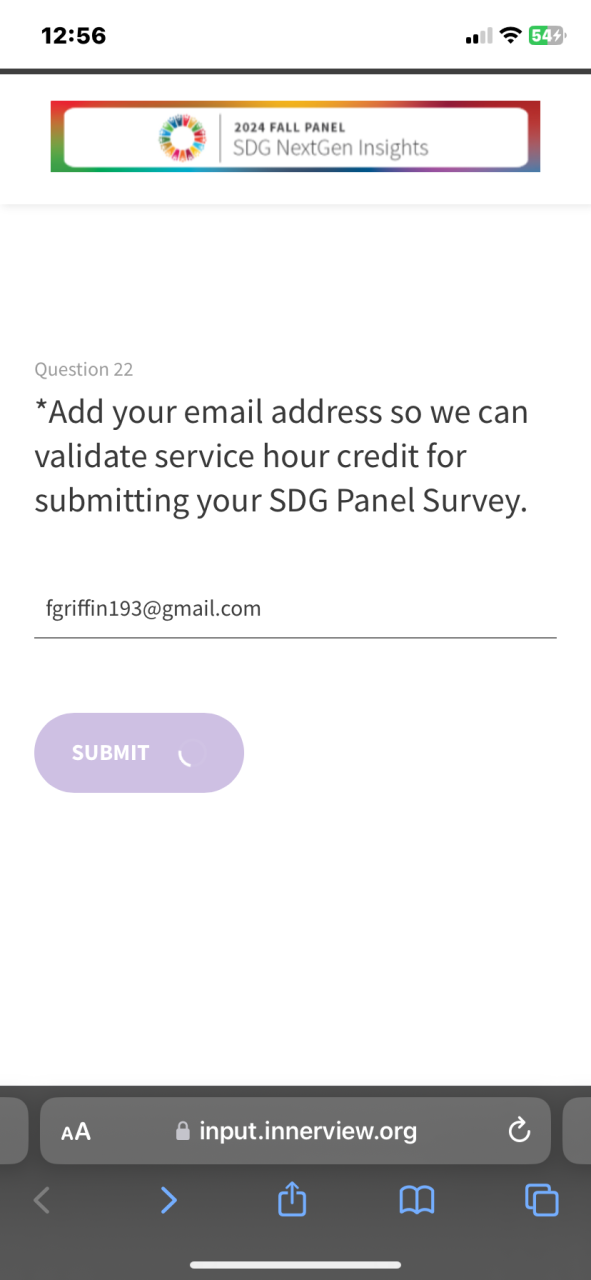Tap the Wi-Fi status icon
The height and width of the screenshot is (1280, 591).
[x=511, y=36]
